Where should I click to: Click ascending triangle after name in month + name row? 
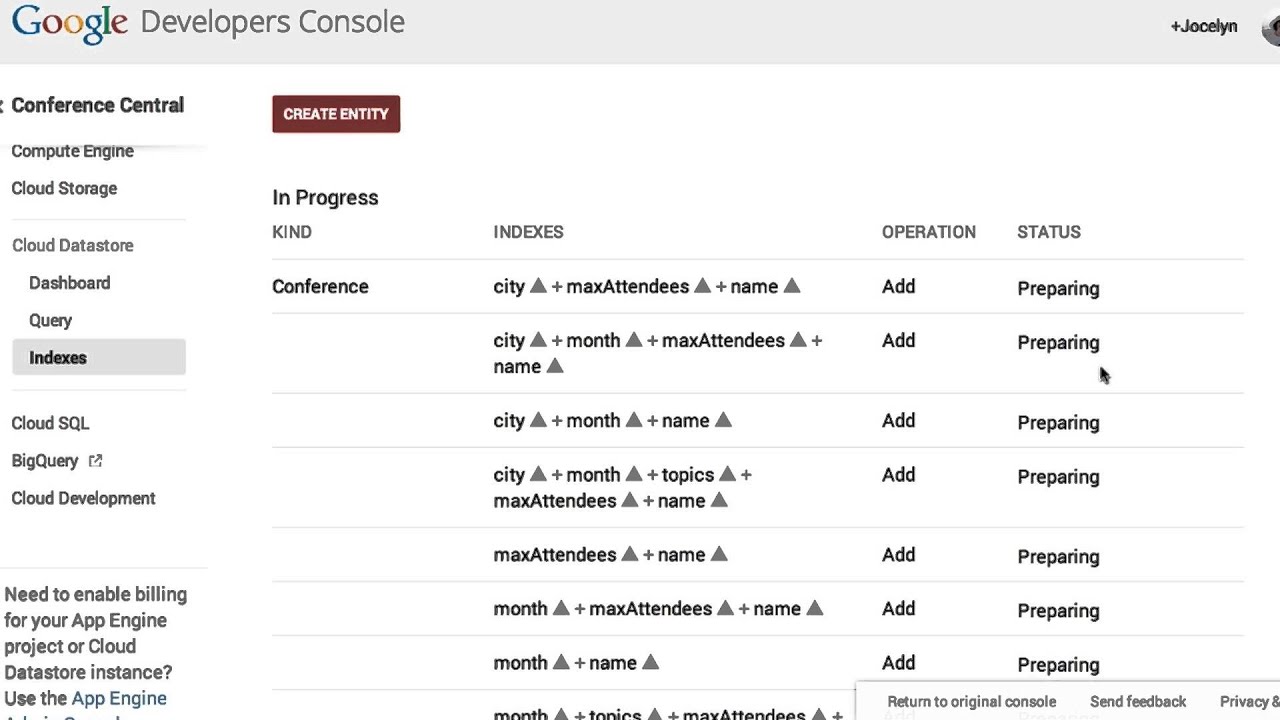(x=650, y=663)
